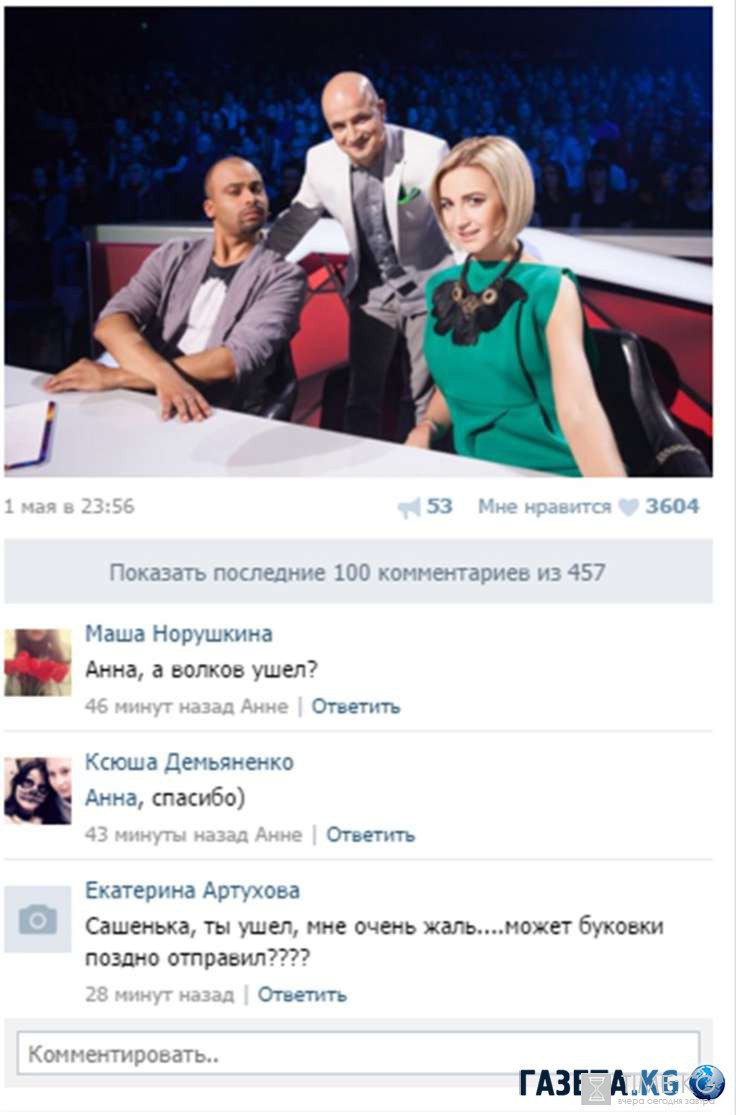Click the megaphone share icon

coord(409,508)
